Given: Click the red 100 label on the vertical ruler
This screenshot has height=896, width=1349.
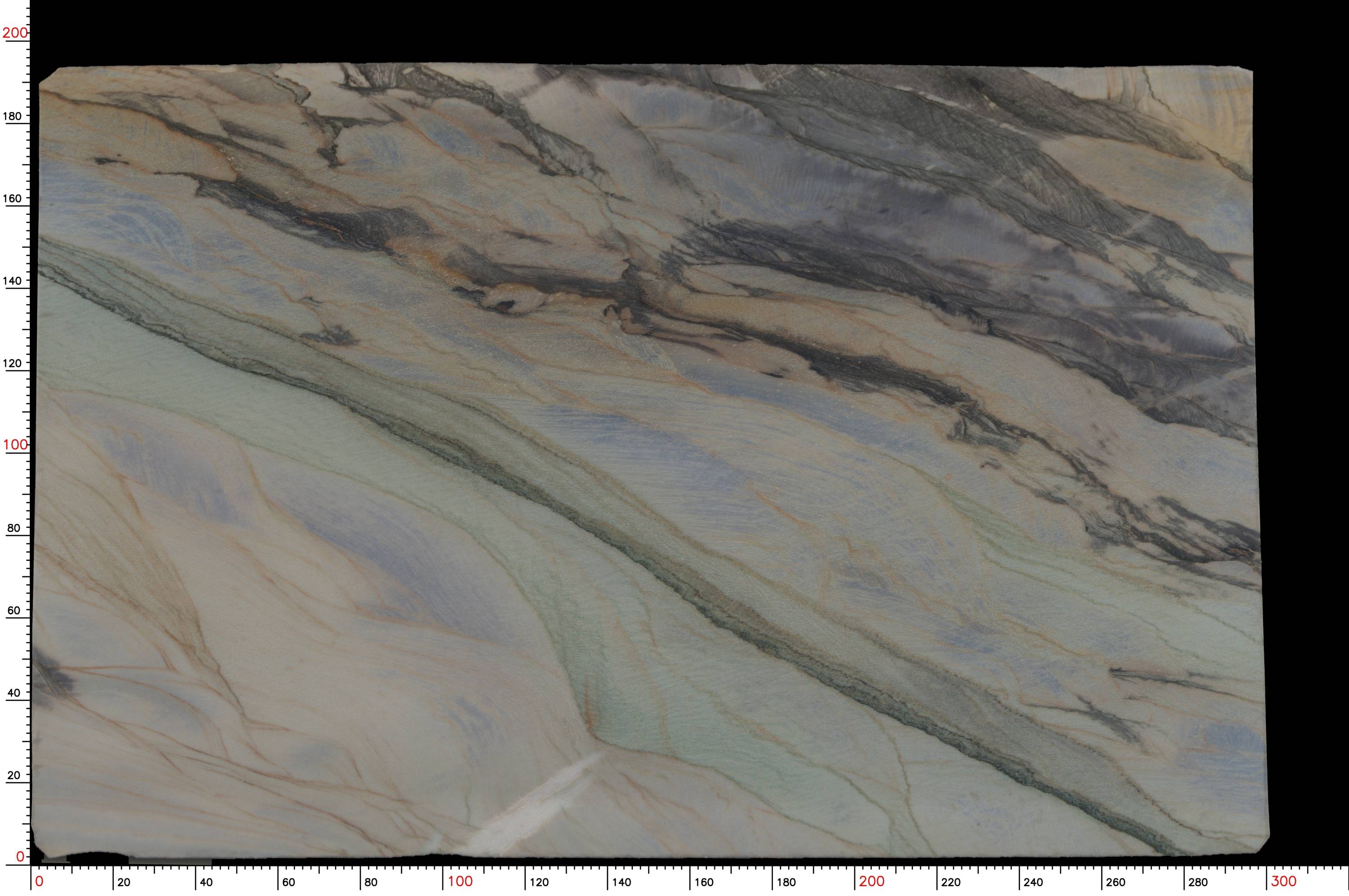Looking at the screenshot, I should [x=15, y=444].
